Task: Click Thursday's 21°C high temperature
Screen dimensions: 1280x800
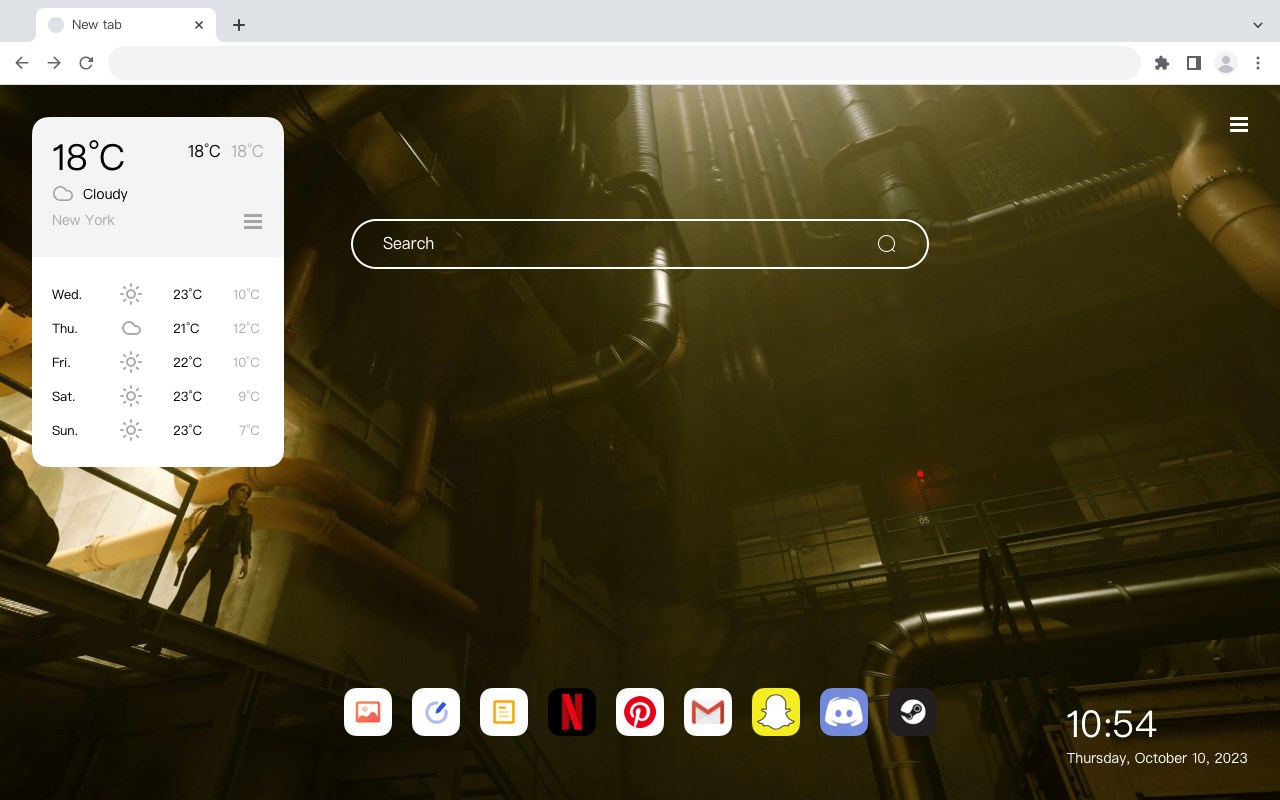Action: point(186,328)
